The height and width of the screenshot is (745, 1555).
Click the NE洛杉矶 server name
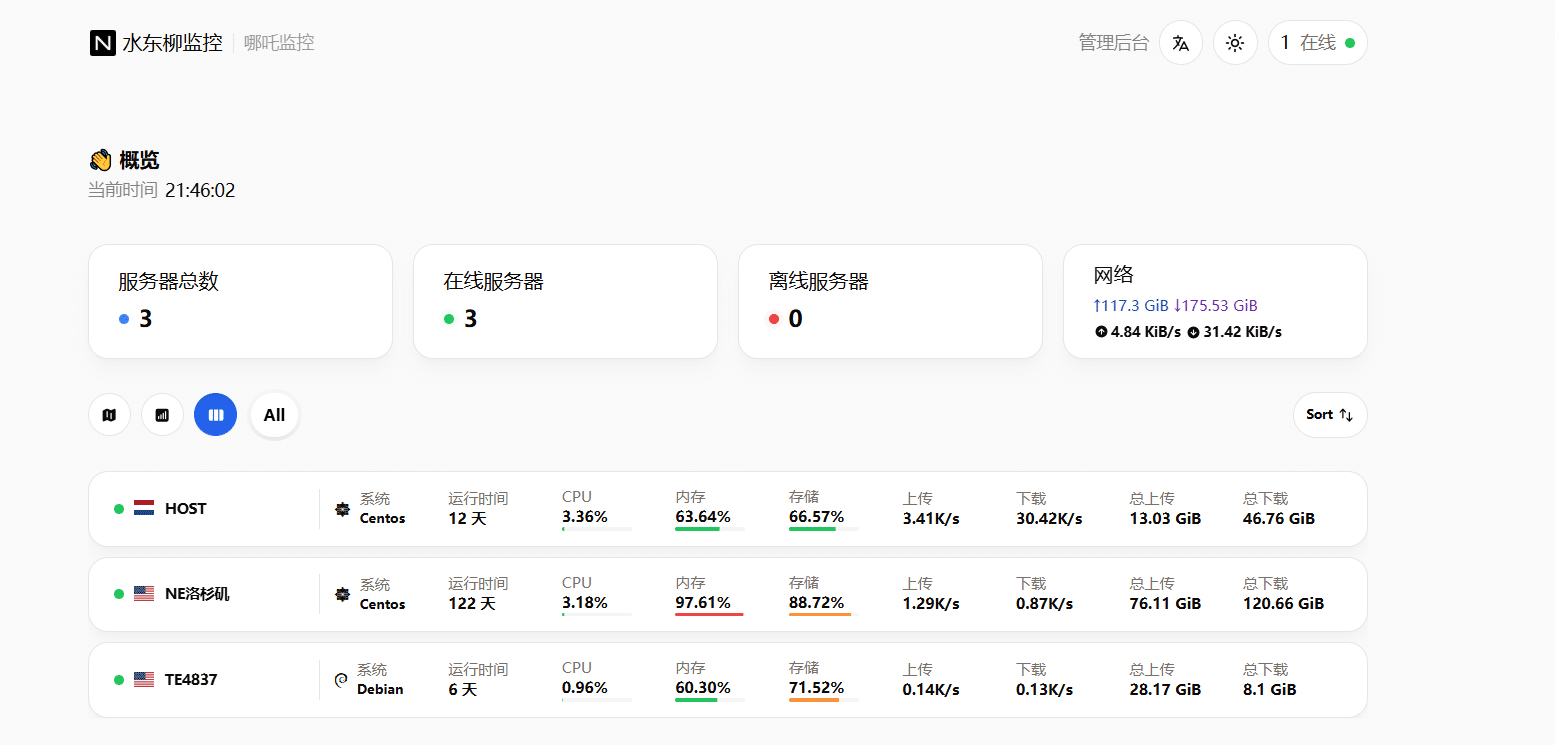point(198,594)
